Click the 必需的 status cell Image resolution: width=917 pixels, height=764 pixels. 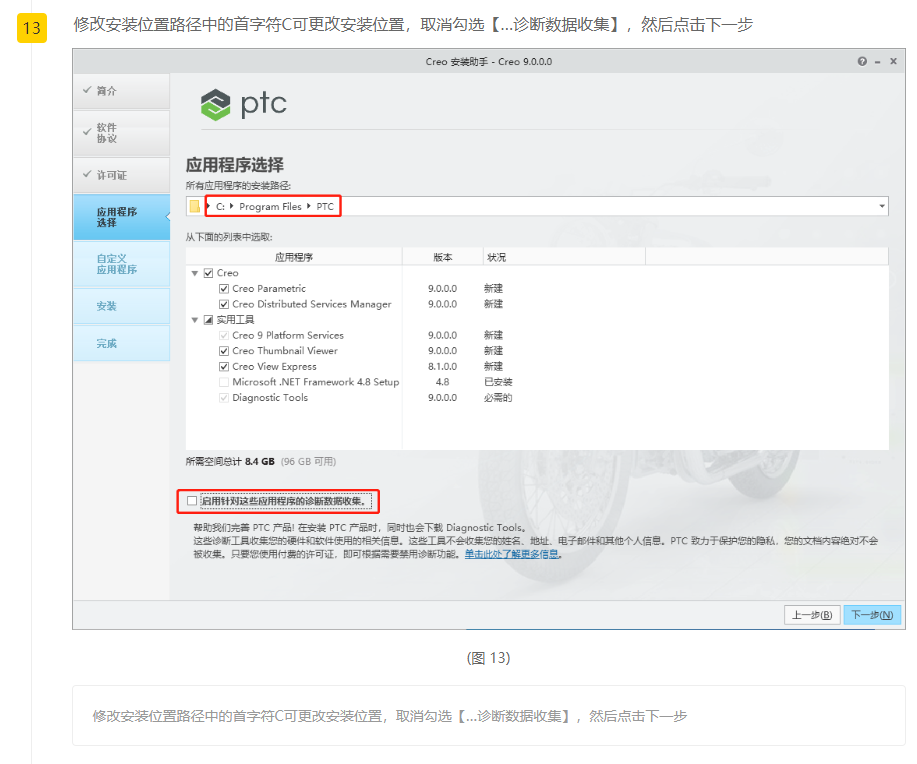pos(498,398)
